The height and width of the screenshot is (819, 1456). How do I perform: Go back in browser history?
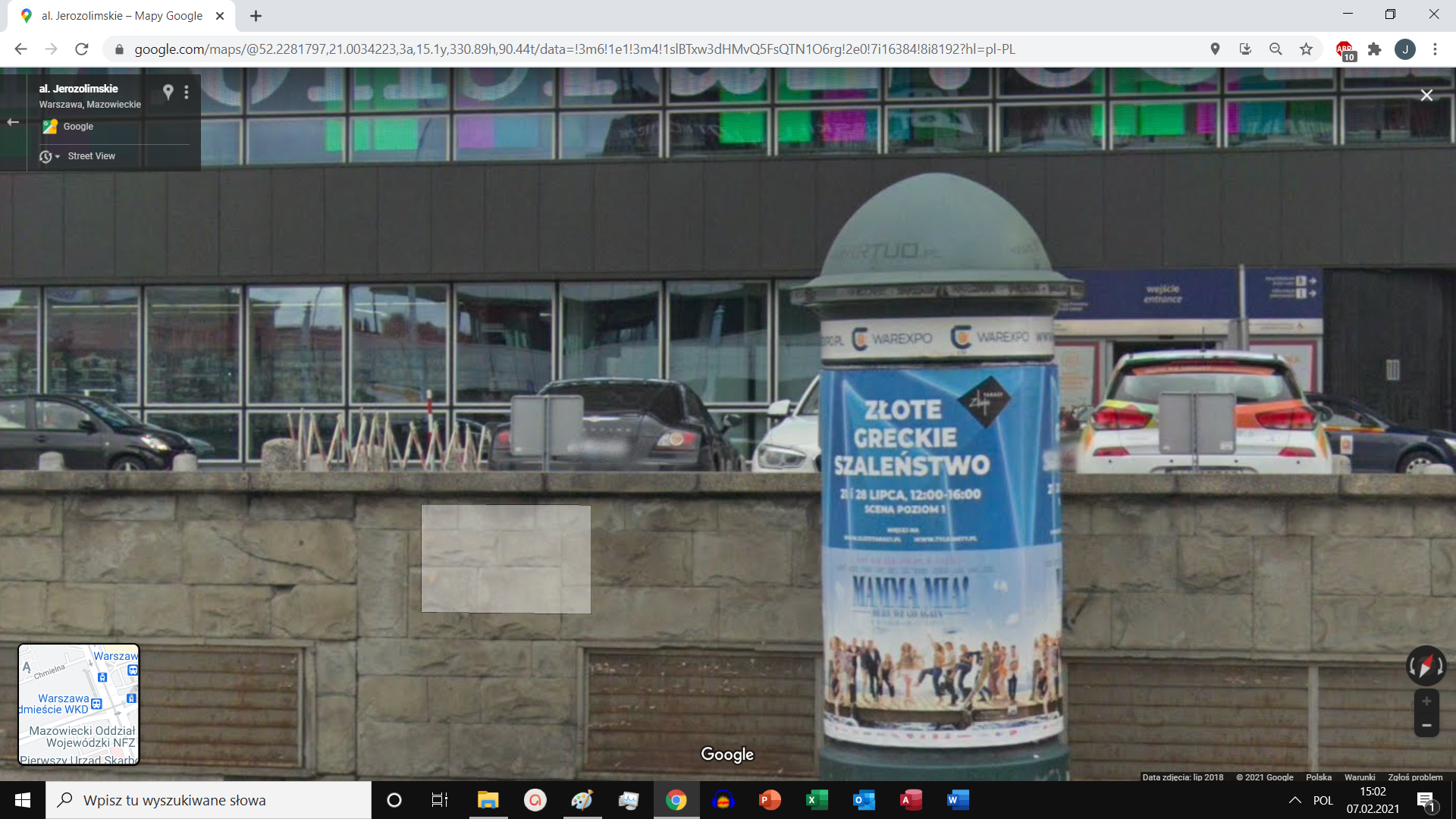(x=20, y=49)
